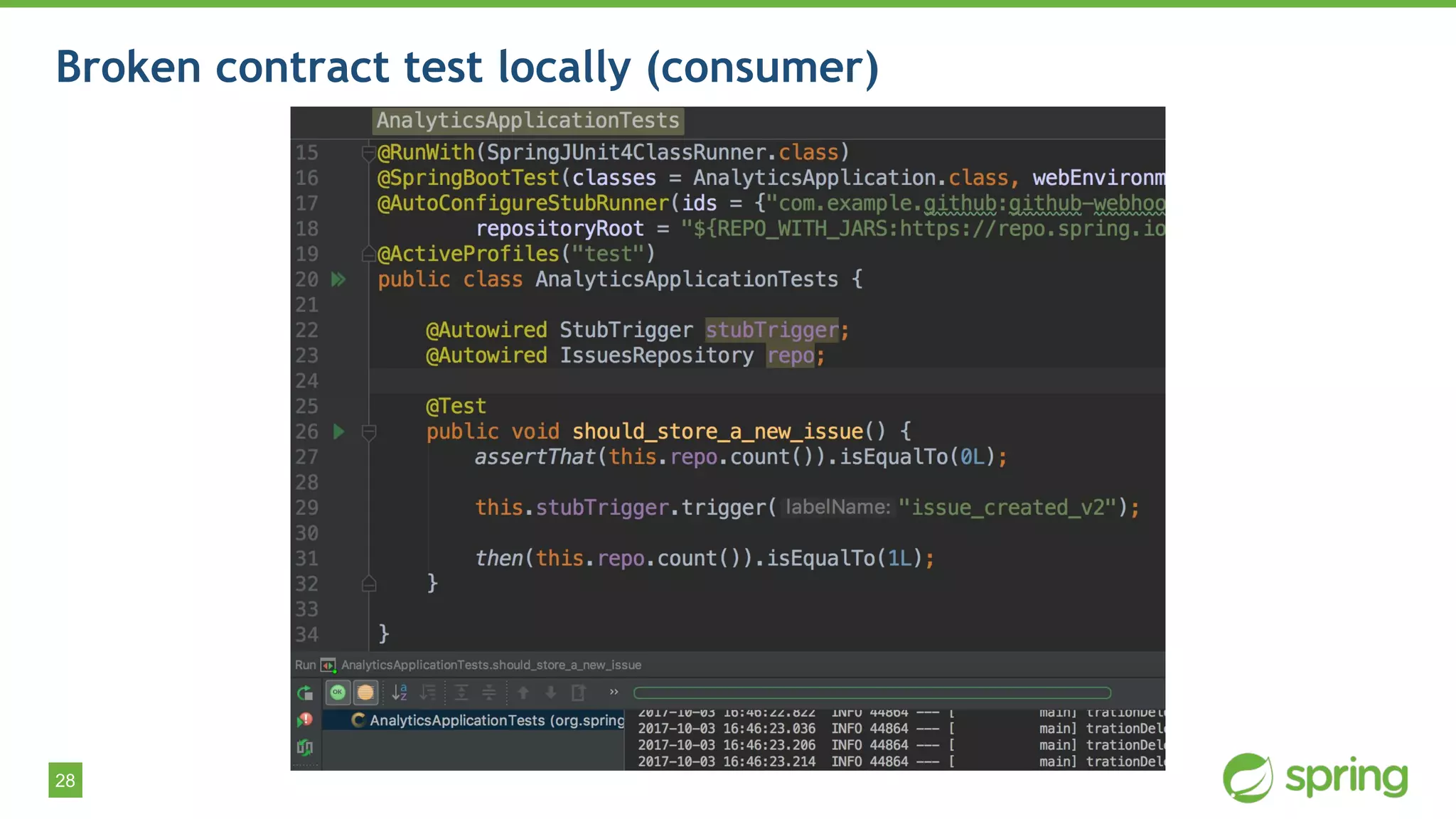Click the run configuration icon beside Run label
The width and height of the screenshot is (1456, 819).
(328, 665)
